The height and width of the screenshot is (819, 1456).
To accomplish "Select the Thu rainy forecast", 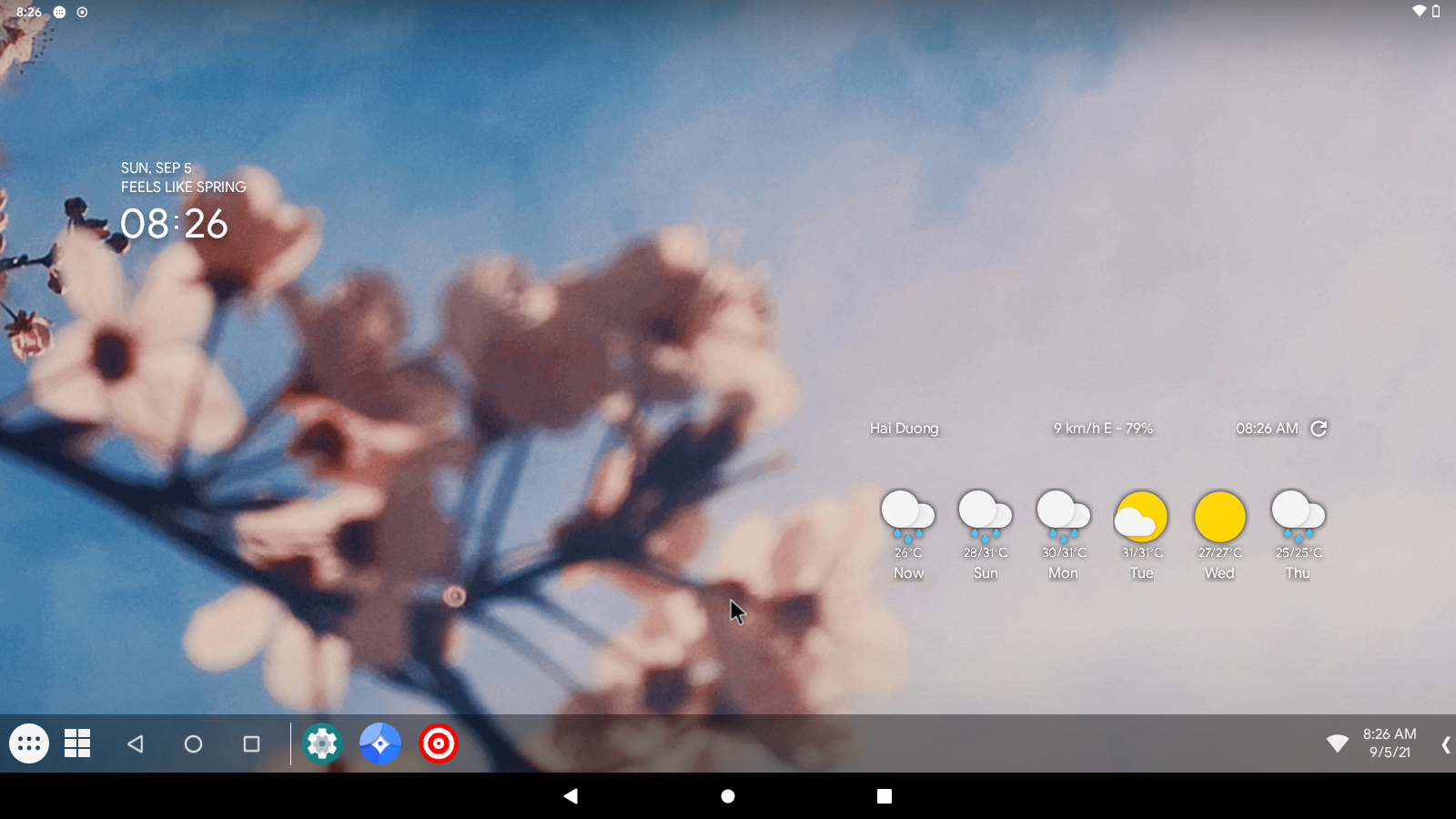I will pos(1299,535).
